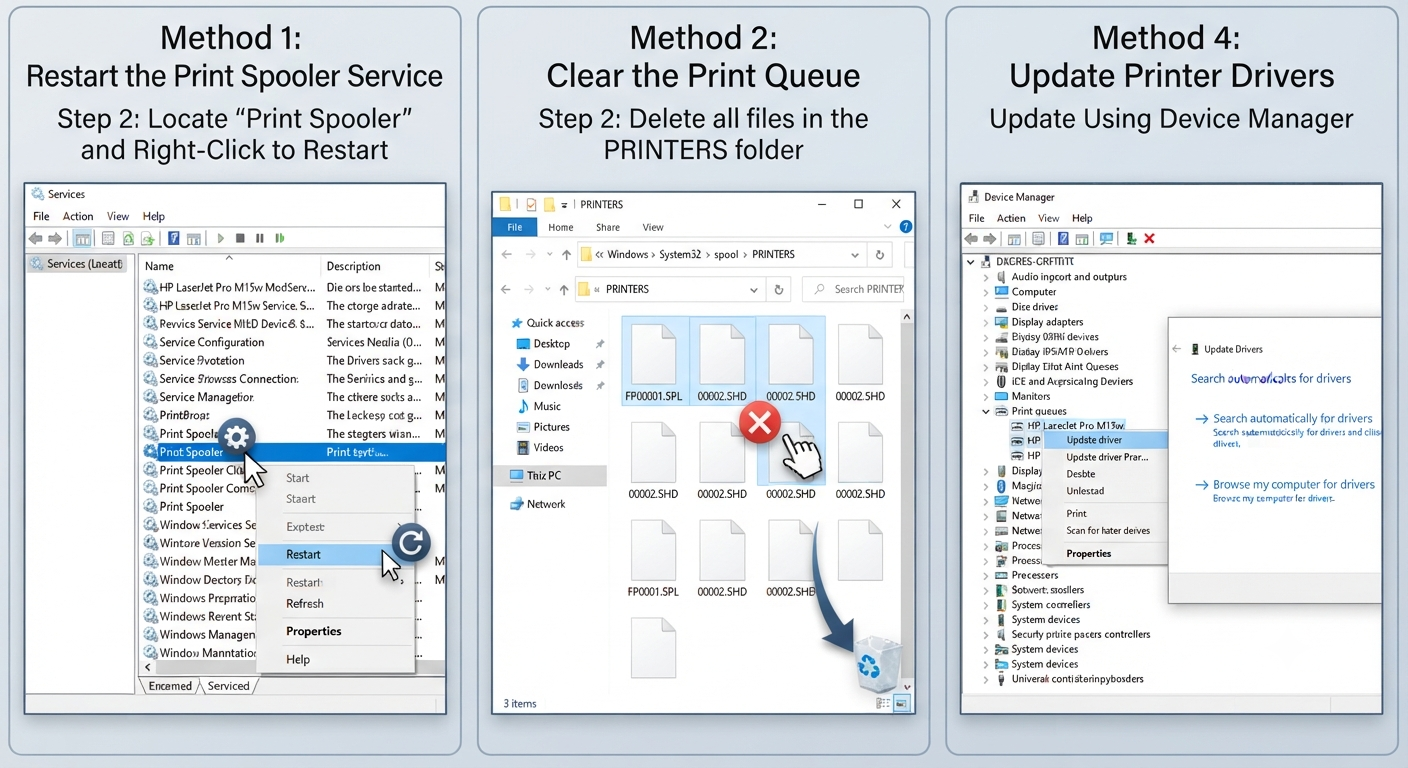Click Services horizontal scrollbar left arrow
The width and height of the screenshot is (1408, 768).
[148, 667]
